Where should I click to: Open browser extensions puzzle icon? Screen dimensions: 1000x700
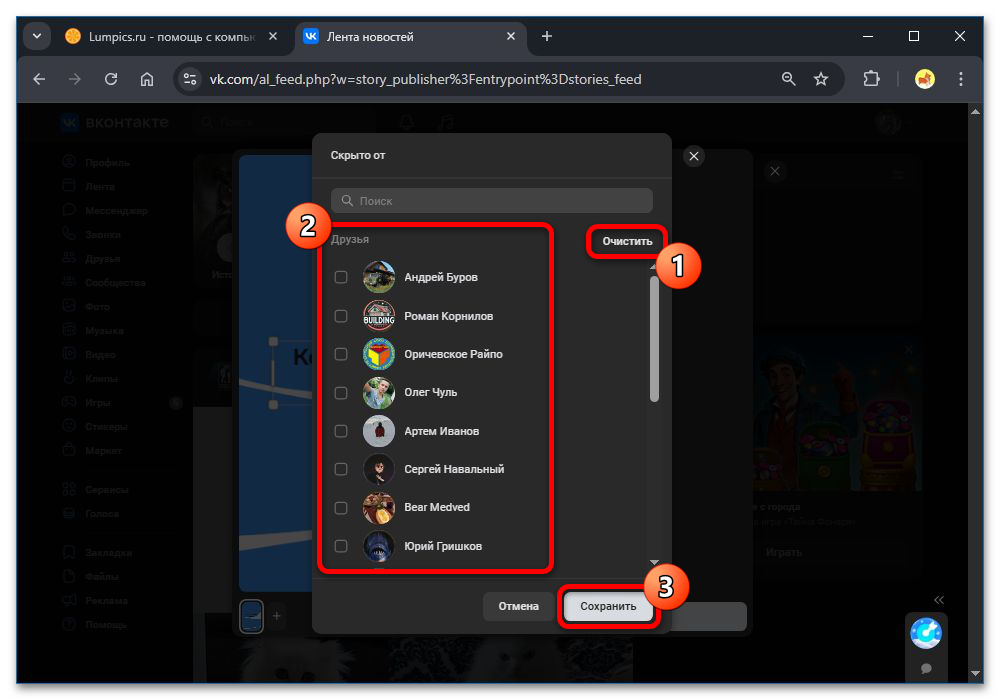(x=870, y=79)
